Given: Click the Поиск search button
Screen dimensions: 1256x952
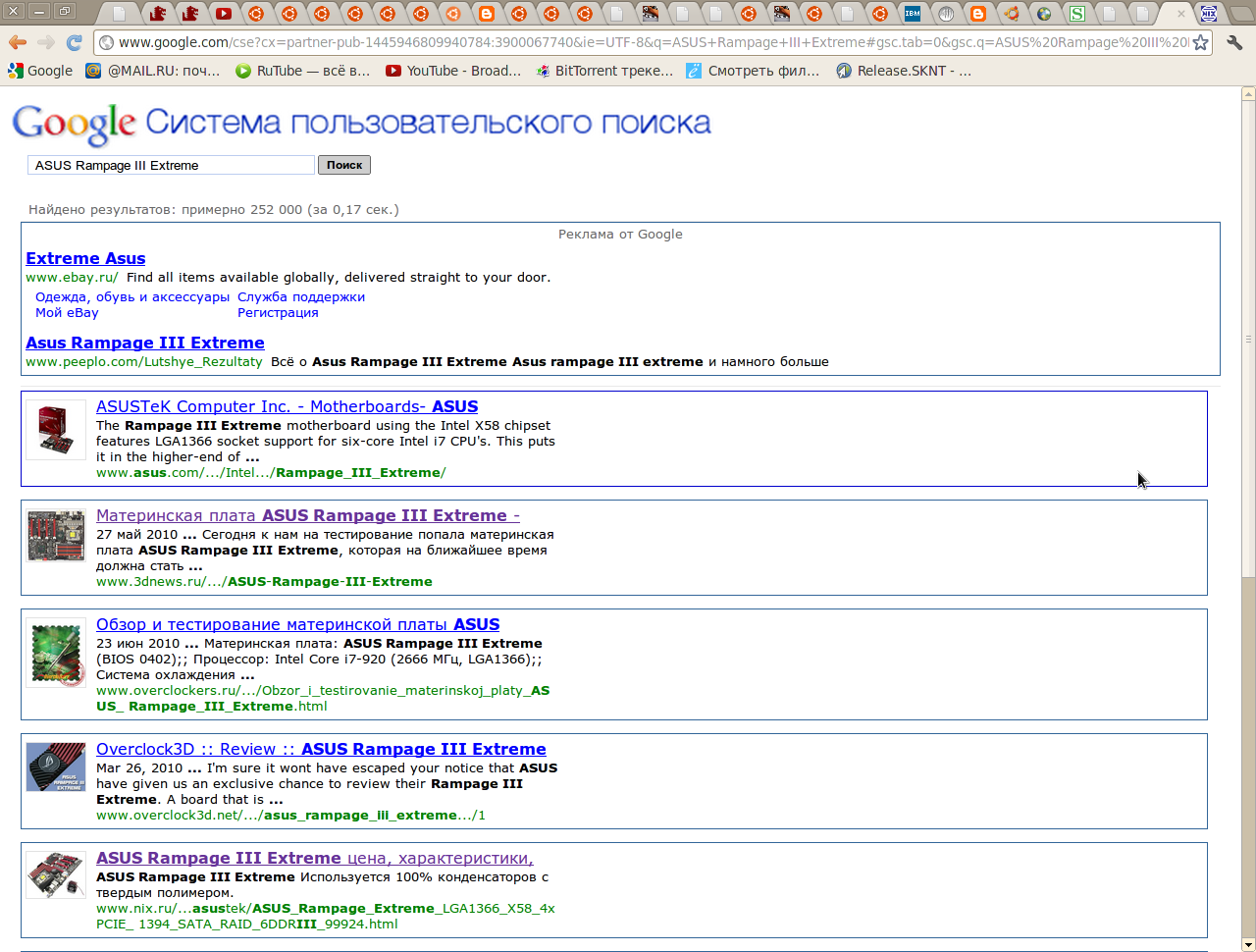Looking at the screenshot, I should click(x=344, y=165).
